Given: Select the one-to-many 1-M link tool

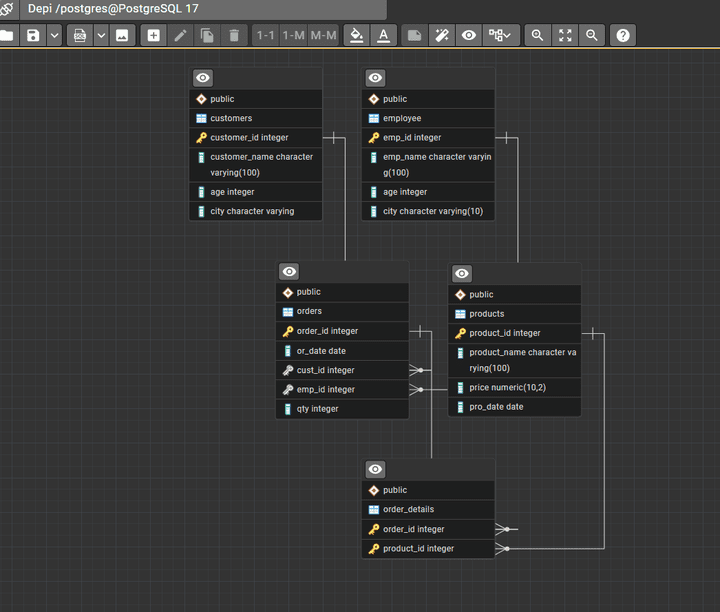Looking at the screenshot, I should coord(294,35).
